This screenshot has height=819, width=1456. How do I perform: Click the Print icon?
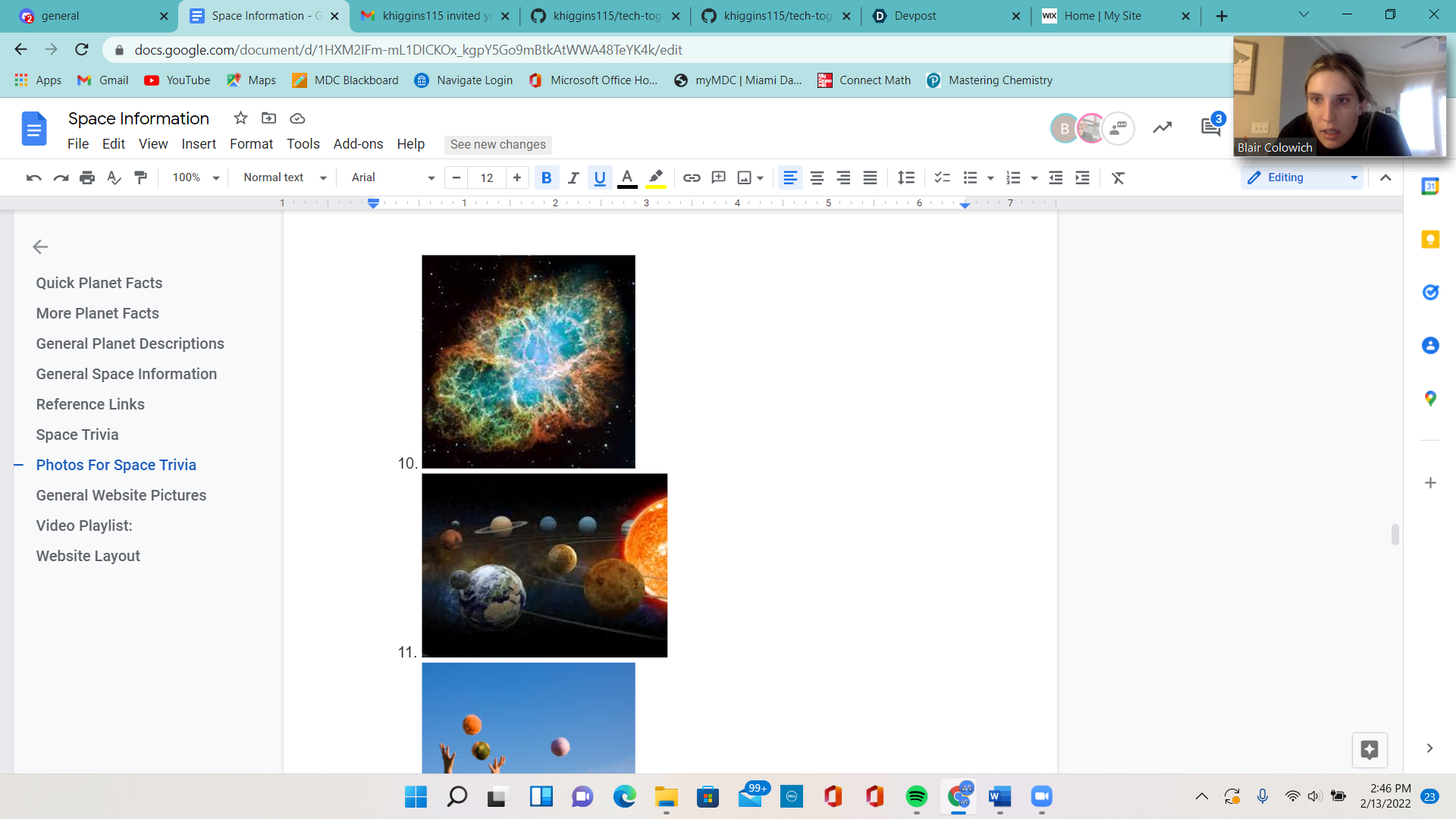pyautogui.click(x=87, y=177)
